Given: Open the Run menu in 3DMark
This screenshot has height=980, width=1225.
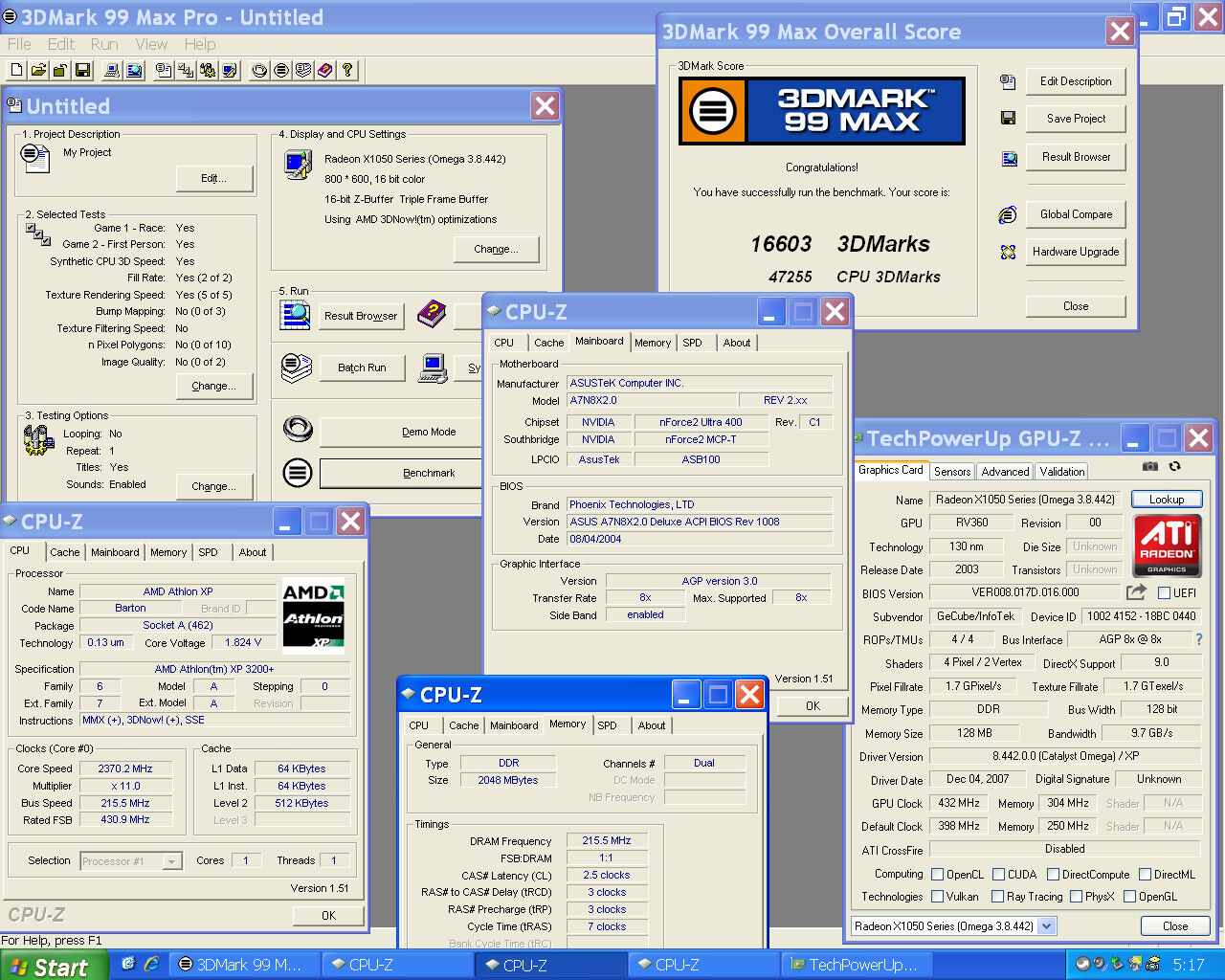Looking at the screenshot, I should pos(104,44).
